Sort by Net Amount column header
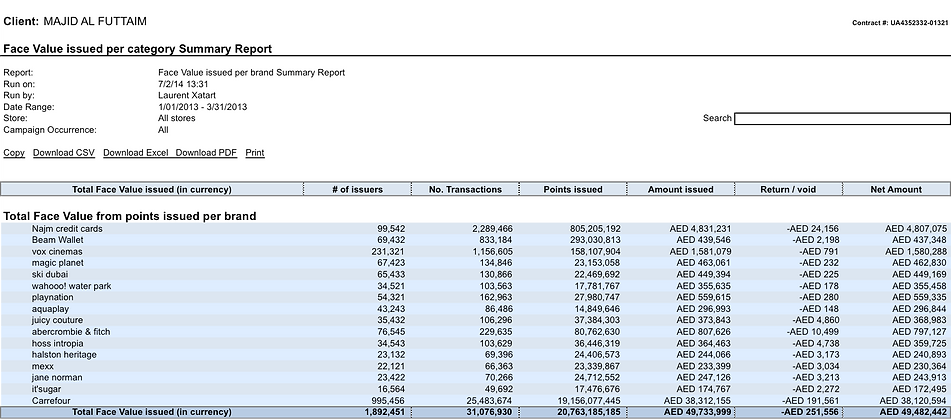This screenshot has height=419, width=951. (896, 189)
